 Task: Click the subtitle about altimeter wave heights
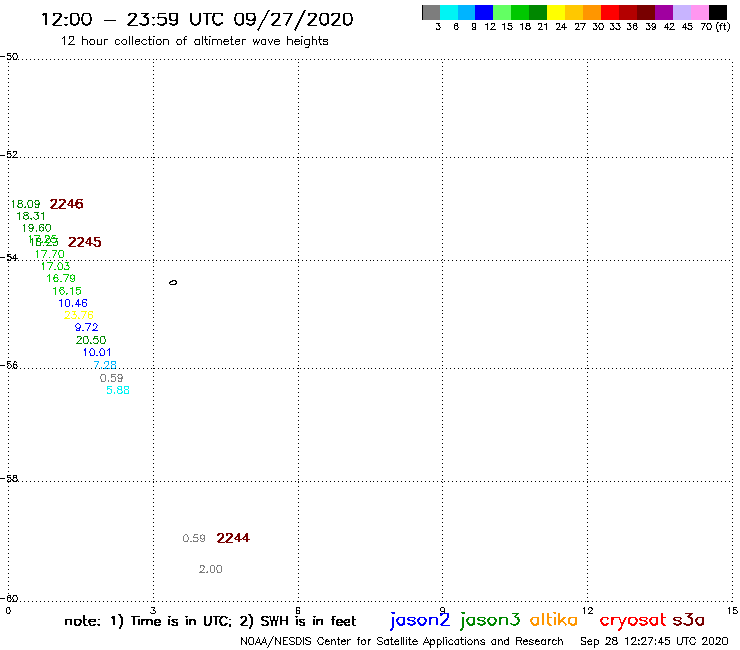click(194, 41)
